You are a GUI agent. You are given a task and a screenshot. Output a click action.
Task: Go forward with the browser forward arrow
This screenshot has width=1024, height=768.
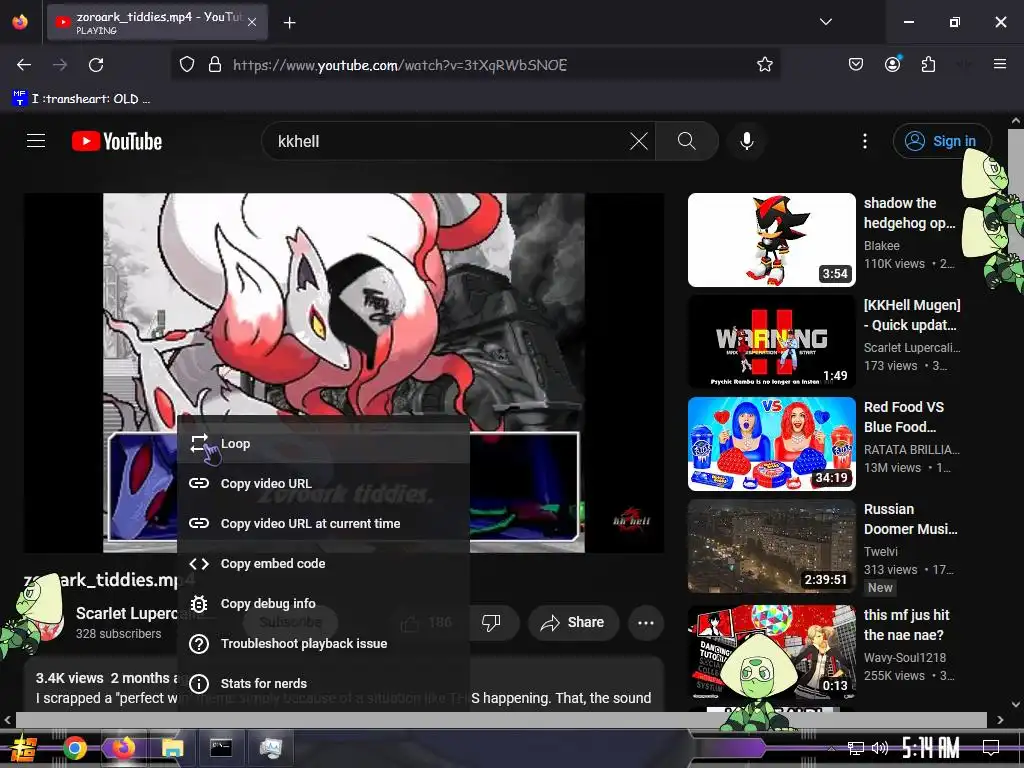point(60,65)
